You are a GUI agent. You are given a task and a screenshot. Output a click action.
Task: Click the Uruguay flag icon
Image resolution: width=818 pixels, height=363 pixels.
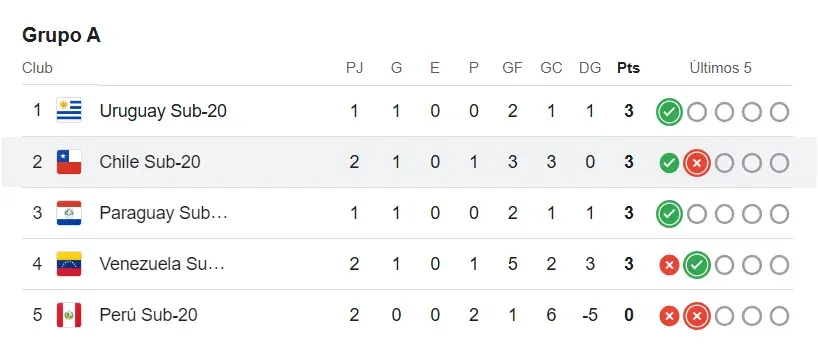(x=69, y=111)
